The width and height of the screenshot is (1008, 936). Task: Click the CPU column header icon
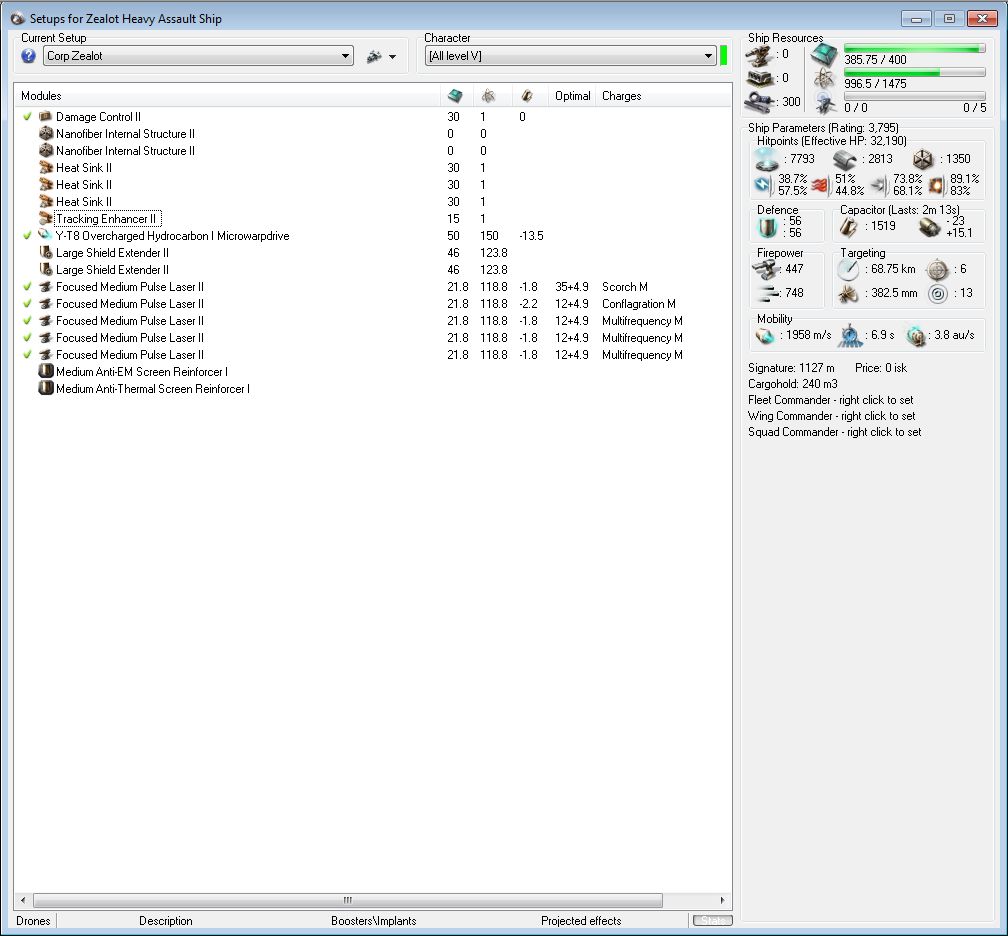pyautogui.click(x=455, y=96)
